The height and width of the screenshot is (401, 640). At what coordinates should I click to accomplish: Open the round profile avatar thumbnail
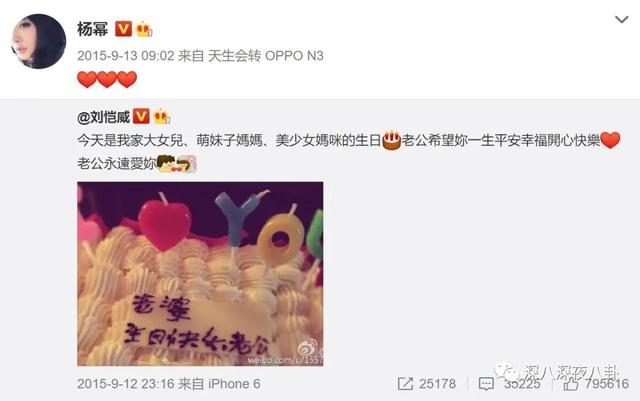click(x=39, y=41)
